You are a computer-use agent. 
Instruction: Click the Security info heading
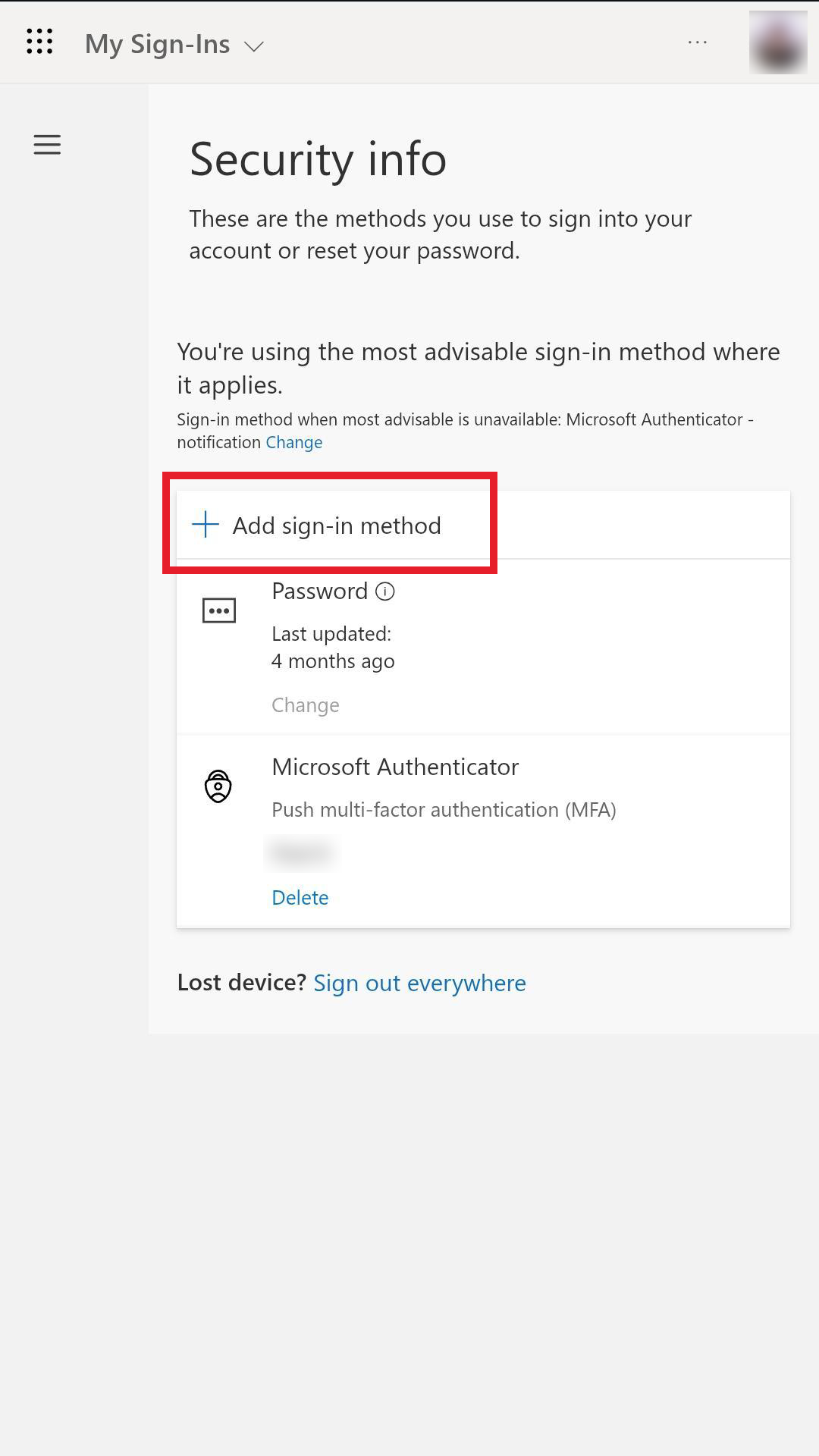318,159
